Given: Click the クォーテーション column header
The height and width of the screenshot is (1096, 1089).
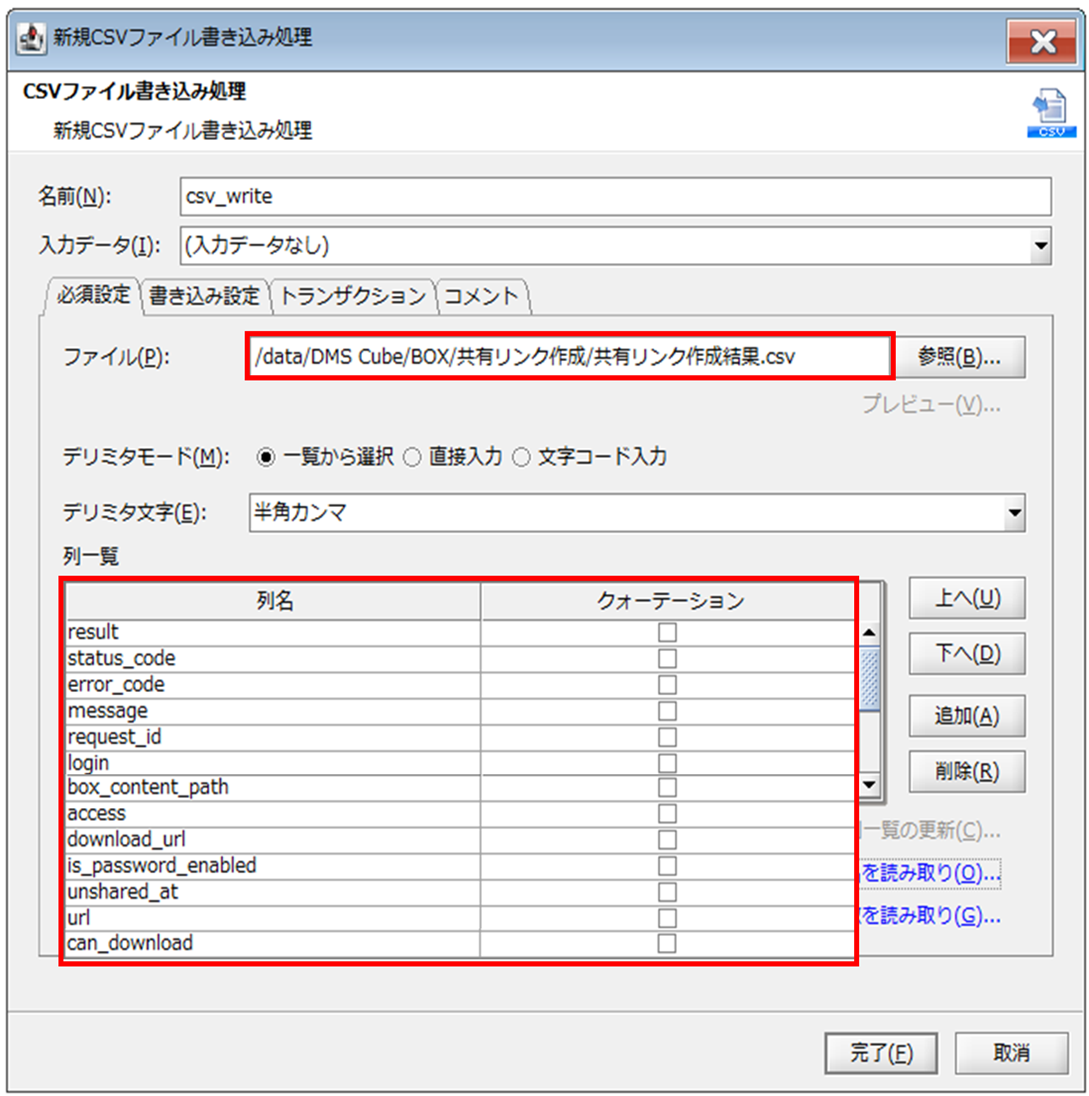Looking at the screenshot, I should tap(668, 601).
